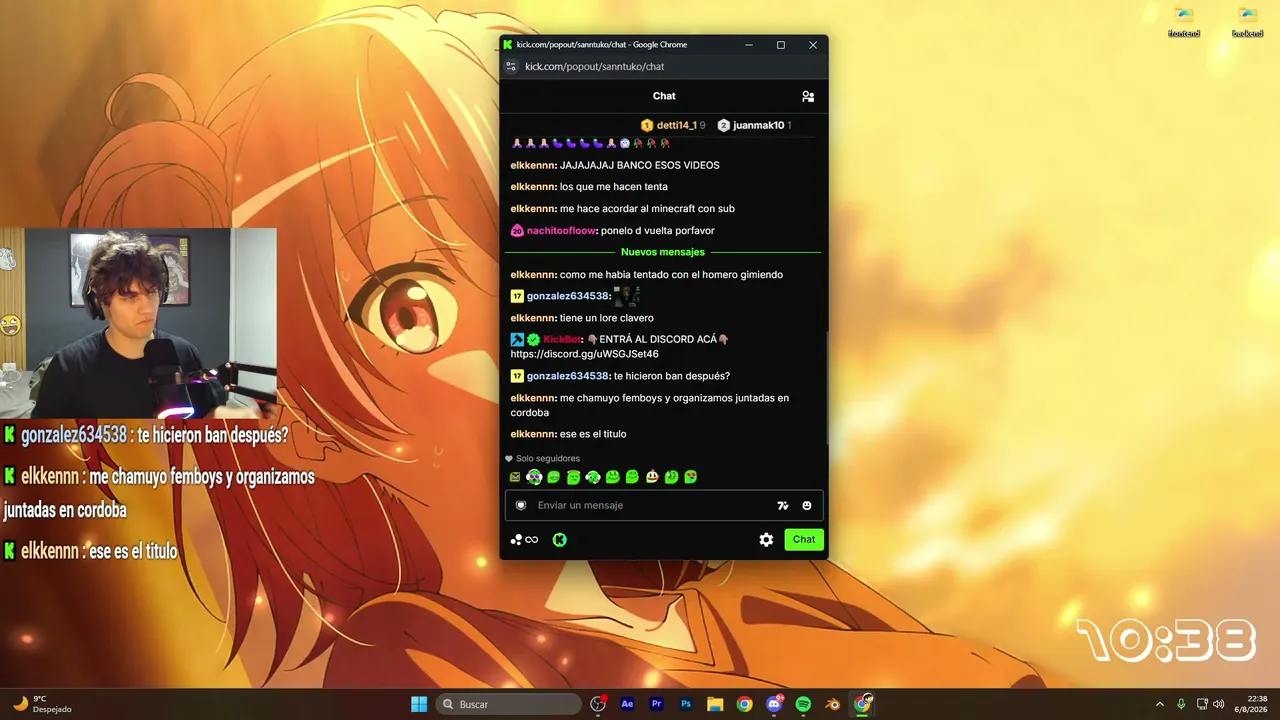Open network settings tray icon
This screenshot has width=1280, height=720.
[x=1201, y=704]
